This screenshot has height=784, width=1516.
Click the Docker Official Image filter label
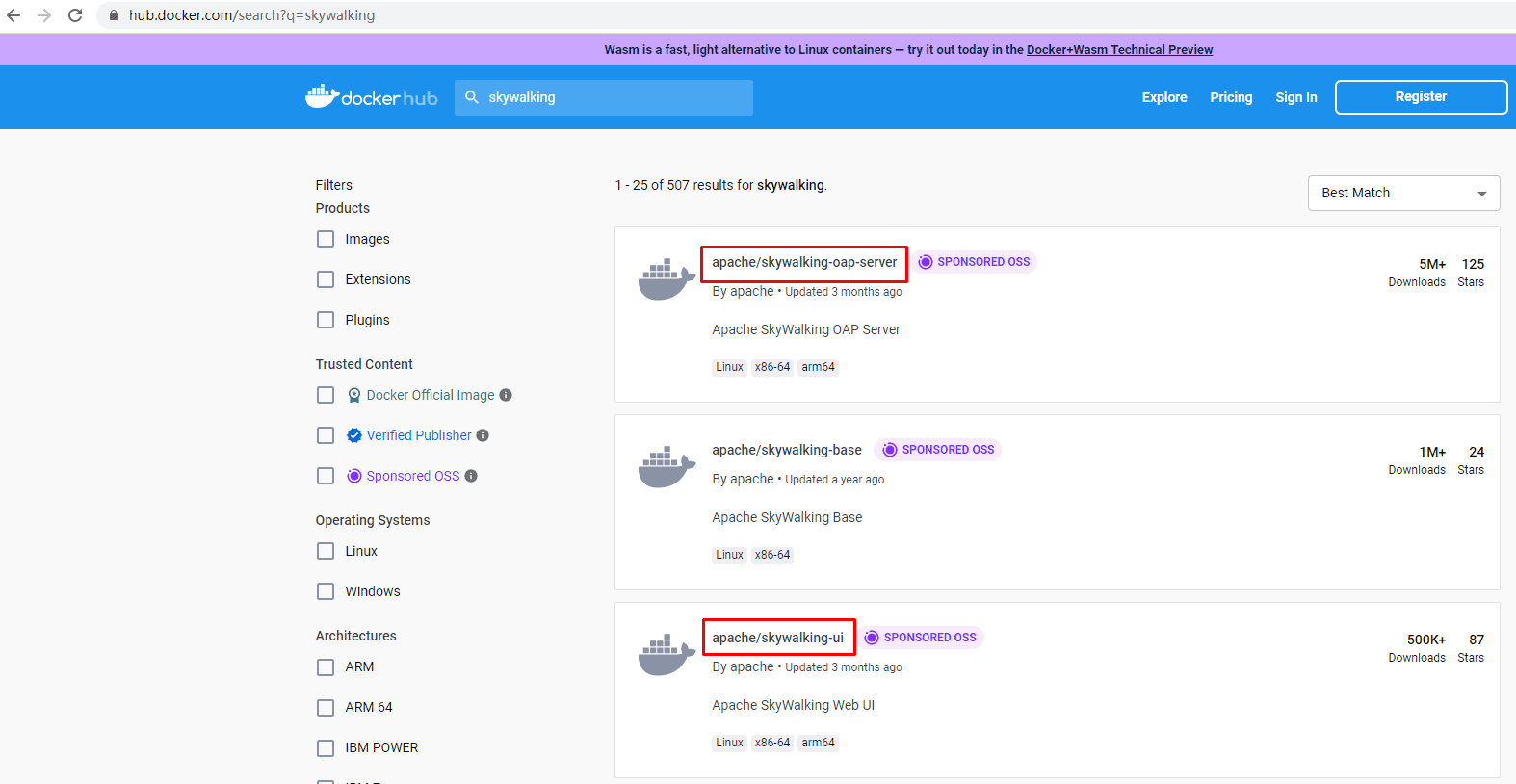coord(431,395)
